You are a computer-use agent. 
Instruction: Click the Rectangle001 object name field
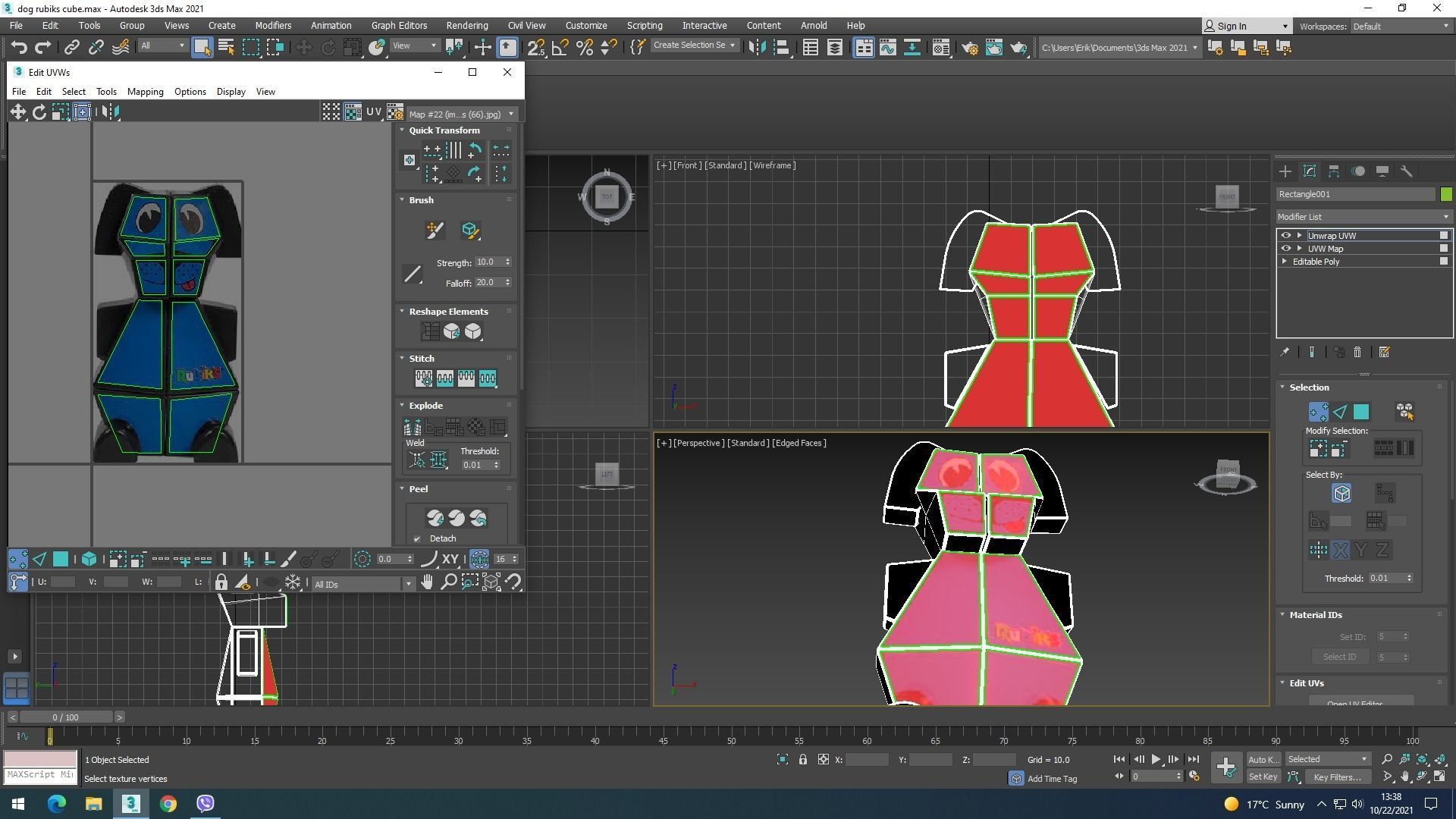pos(1354,195)
